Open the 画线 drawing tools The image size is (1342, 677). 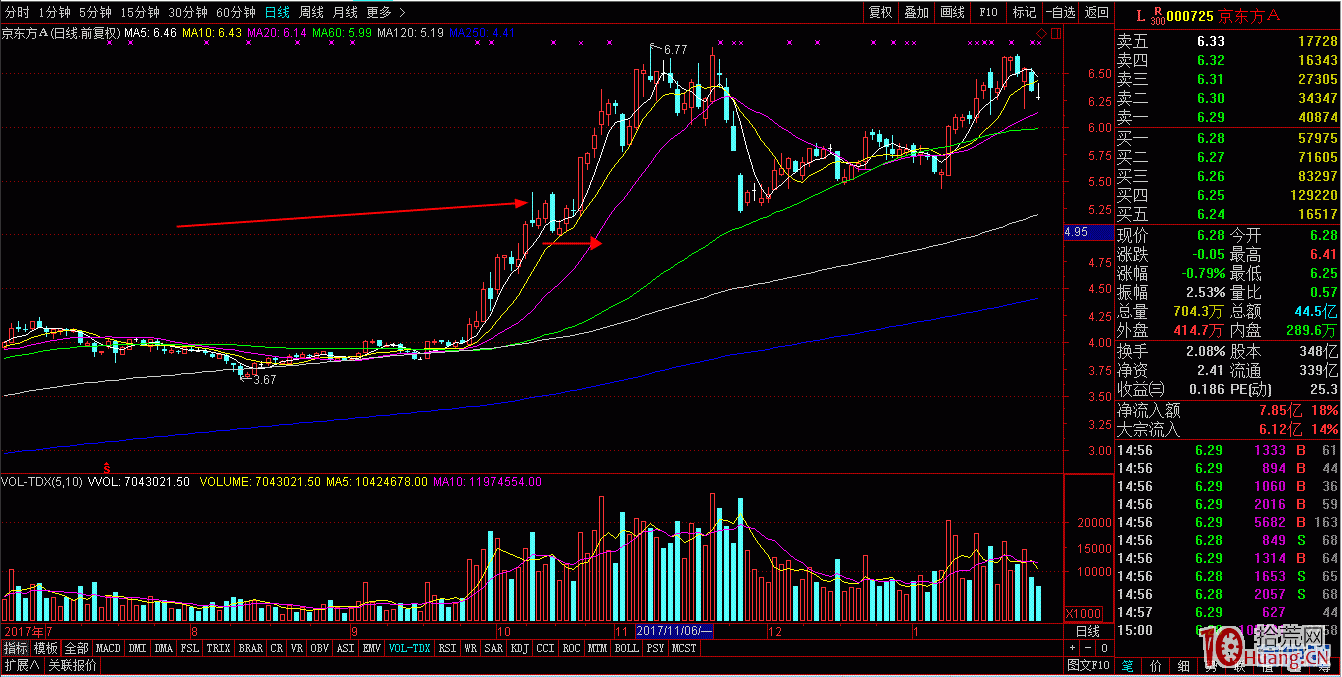[952, 12]
